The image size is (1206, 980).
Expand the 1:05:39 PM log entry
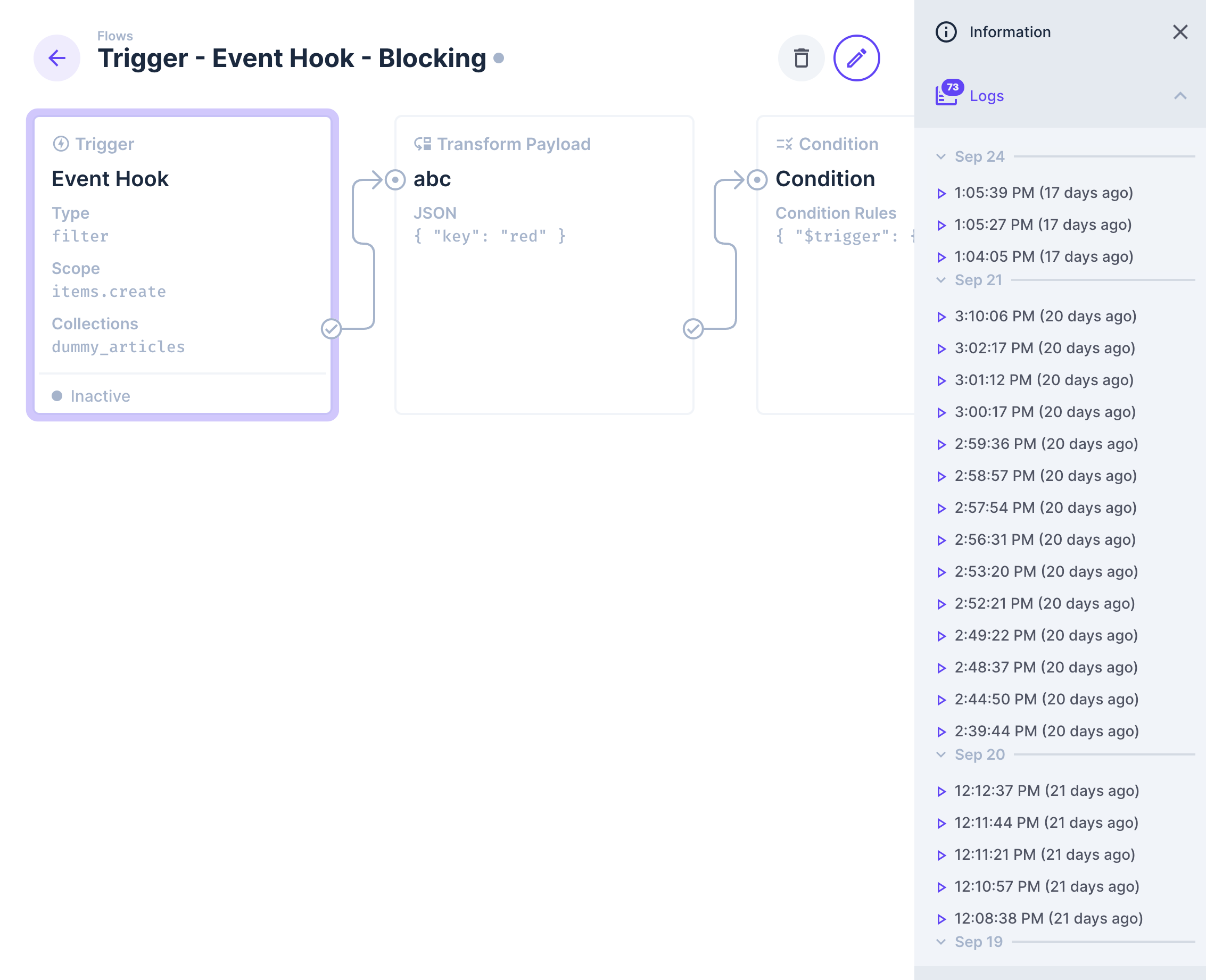(x=941, y=193)
